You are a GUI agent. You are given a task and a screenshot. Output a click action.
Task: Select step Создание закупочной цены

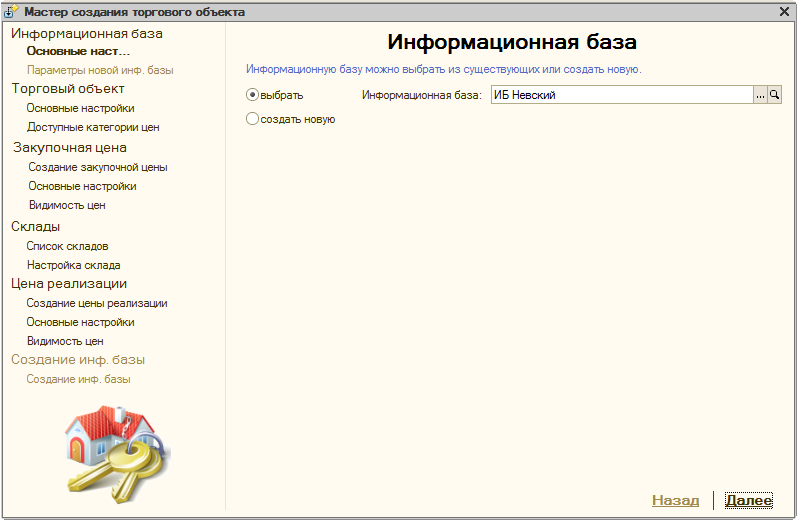(98, 167)
